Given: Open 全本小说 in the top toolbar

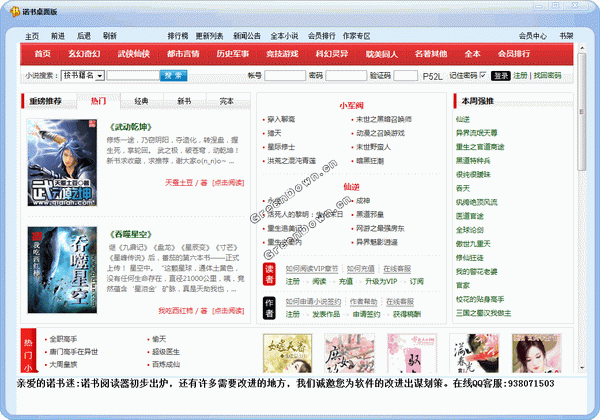Looking at the screenshot, I should pos(284,36).
